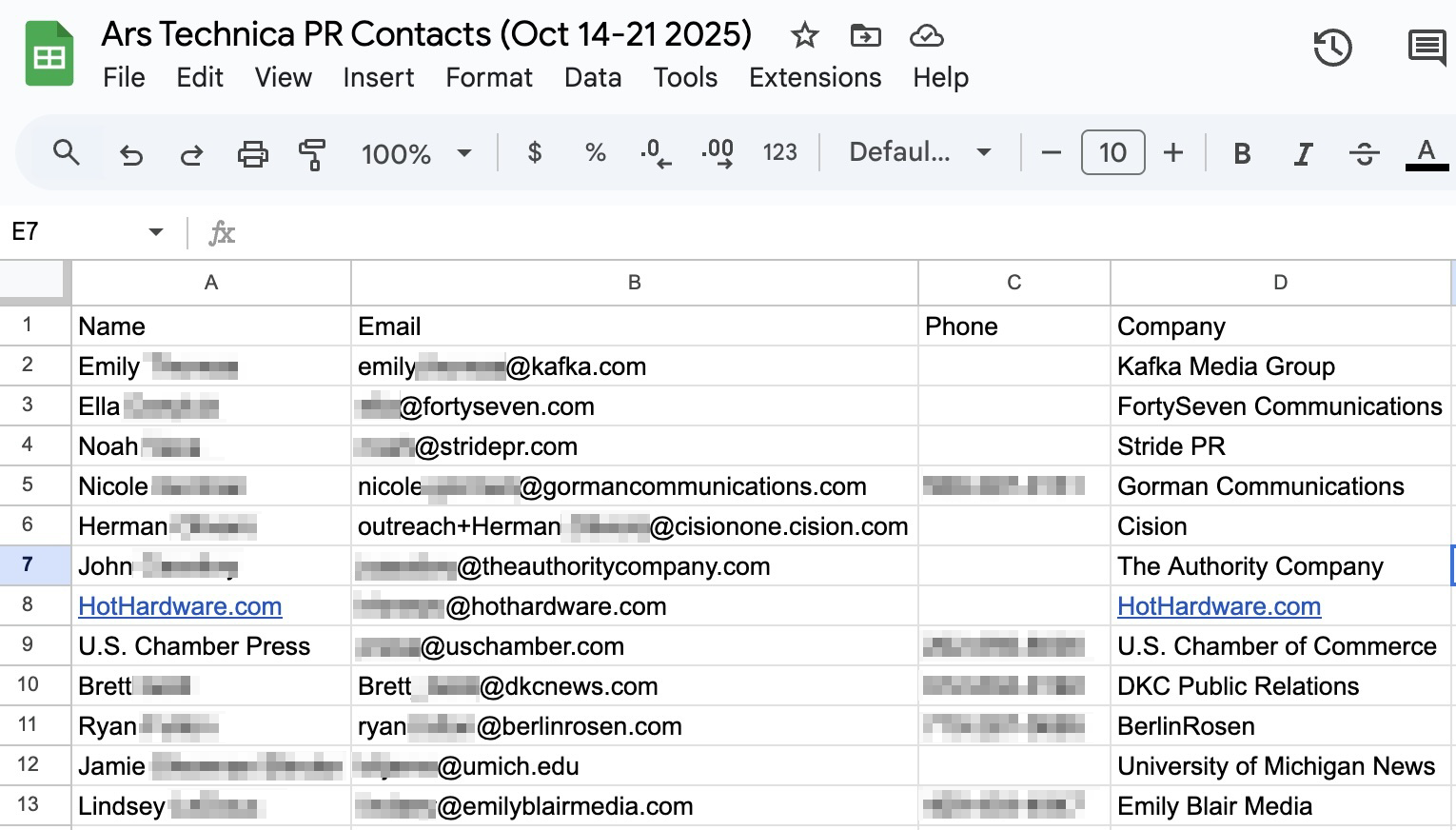Screen dimensions: 1456x830
Task: Open the Data menu
Action: pos(592,77)
